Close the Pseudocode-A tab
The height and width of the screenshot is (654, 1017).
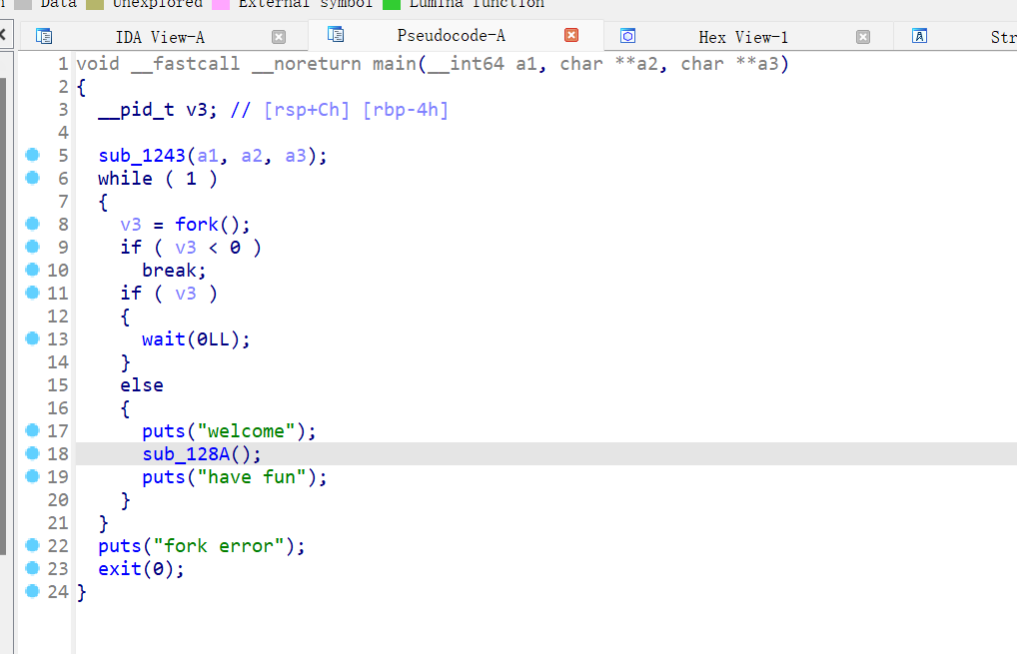click(x=571, y=35)
